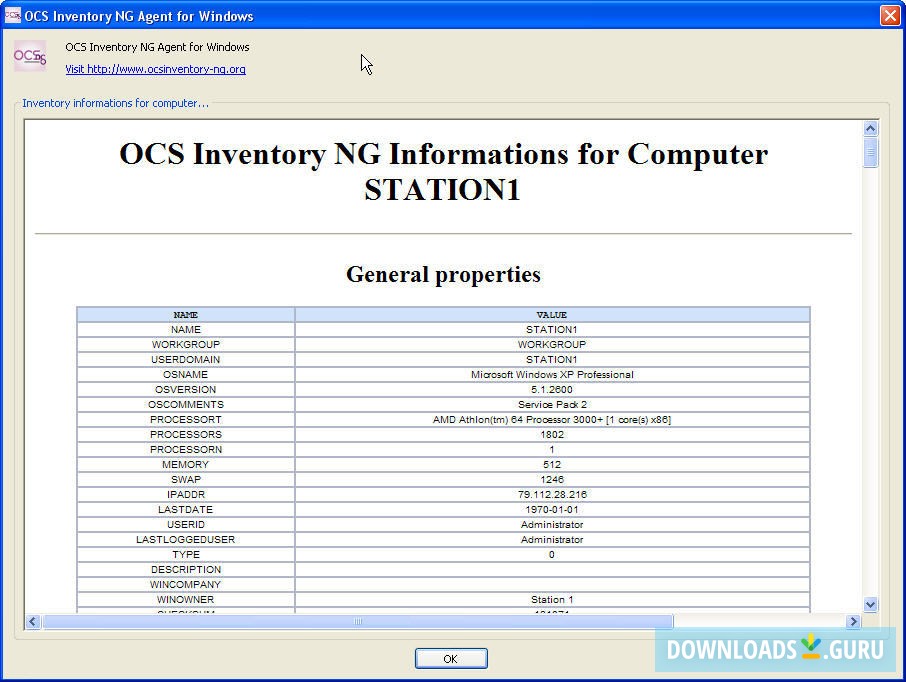Click the OCS NG logo icon
Image resolution: width=906 pixels, height=682 pixels.
click(x=30, y=56)
